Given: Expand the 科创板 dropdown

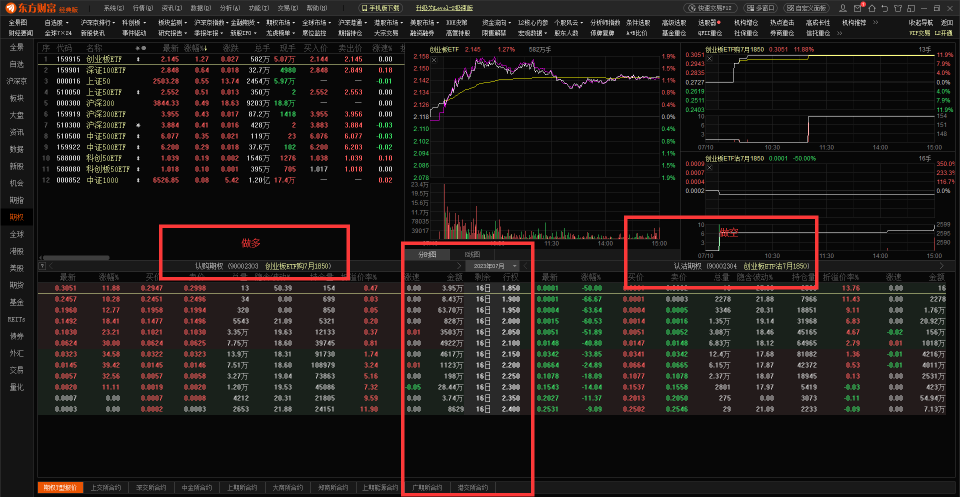Looking at the screenshot, I should [132, 22].
